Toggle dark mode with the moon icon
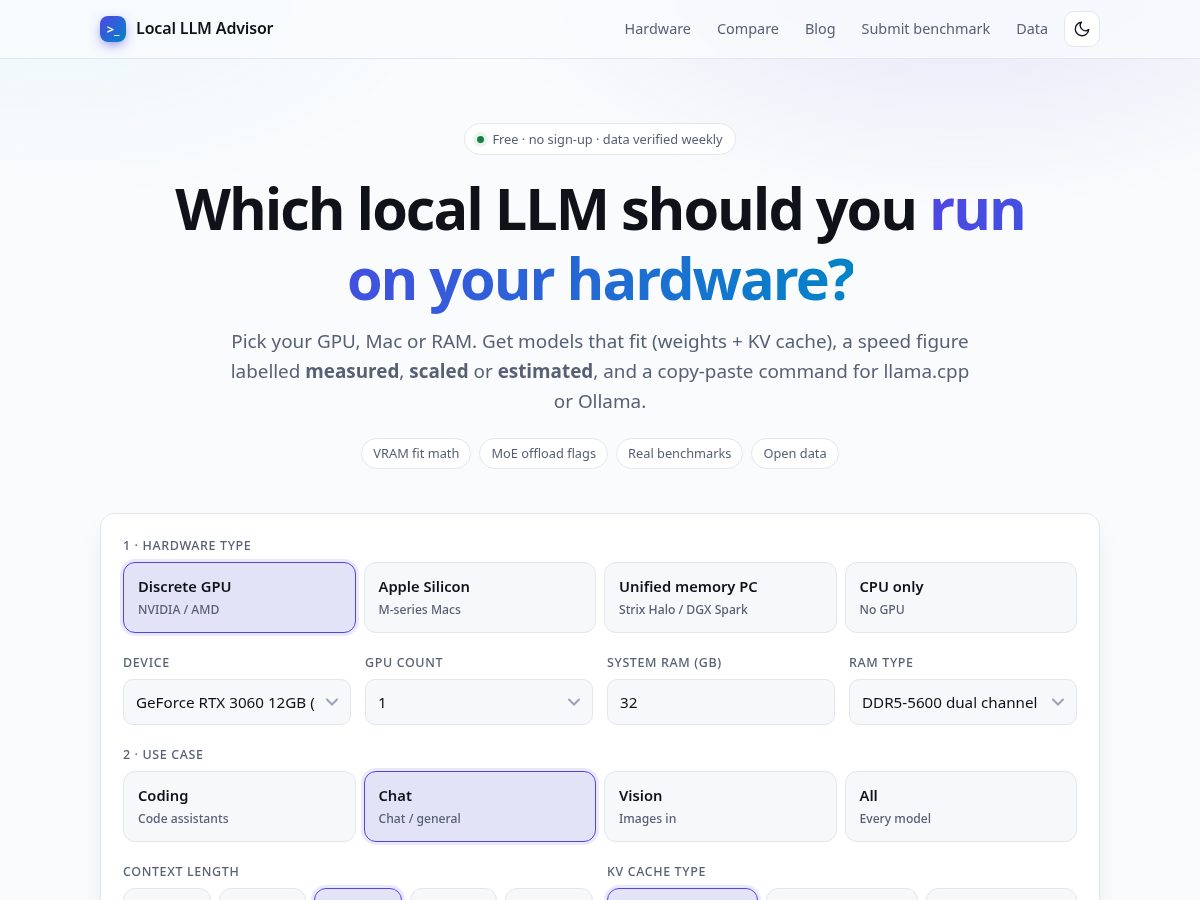 (1081, 29)
